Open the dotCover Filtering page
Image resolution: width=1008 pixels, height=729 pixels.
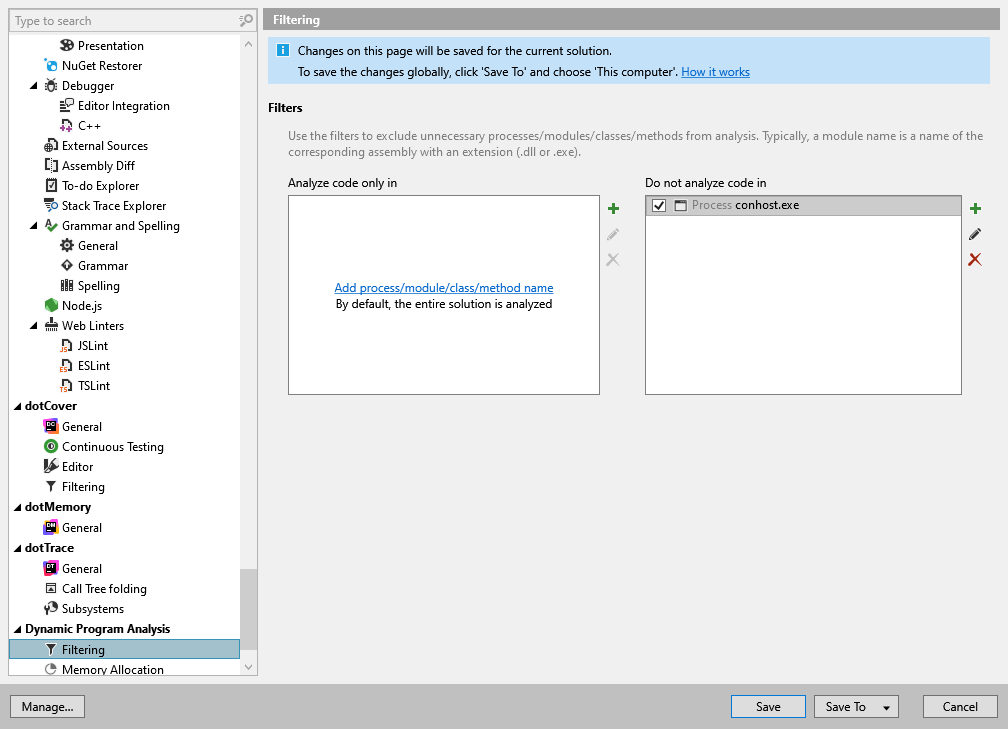pos(83,487)
